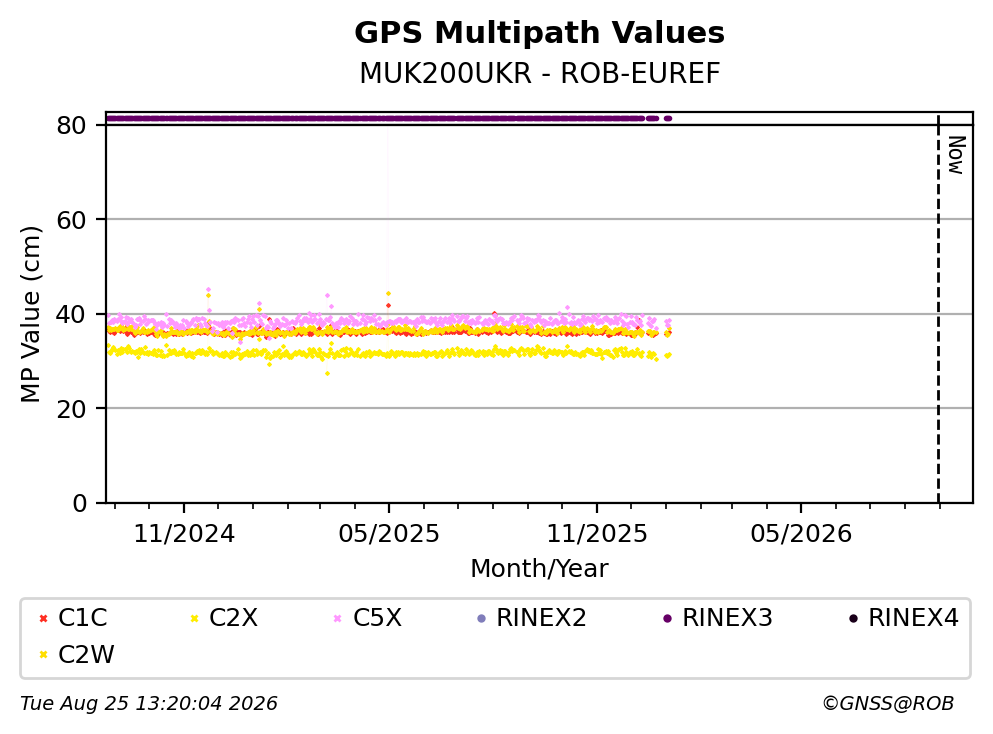The height and width of the screenshot is (734, 993).
Task: Click the MP Value (cm) axis label
Action: [30, 314]
